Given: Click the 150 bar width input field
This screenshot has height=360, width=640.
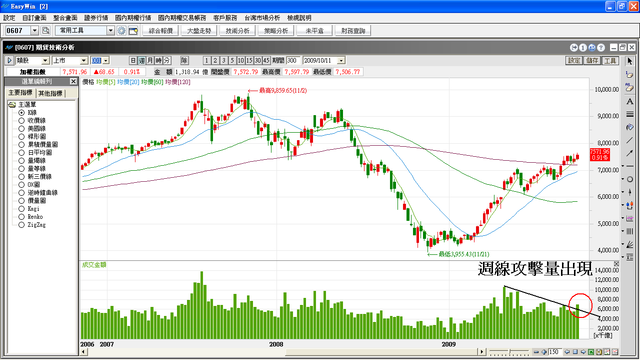Looking at the screenshot, I should 554,352.
